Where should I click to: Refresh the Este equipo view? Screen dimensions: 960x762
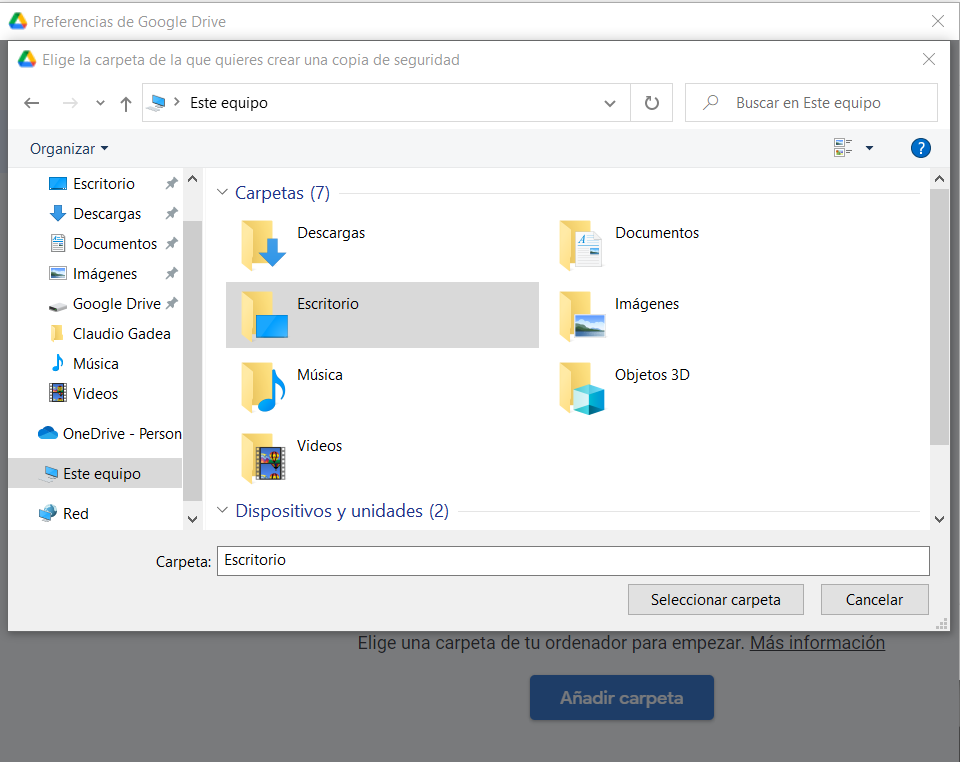[652, 103]
